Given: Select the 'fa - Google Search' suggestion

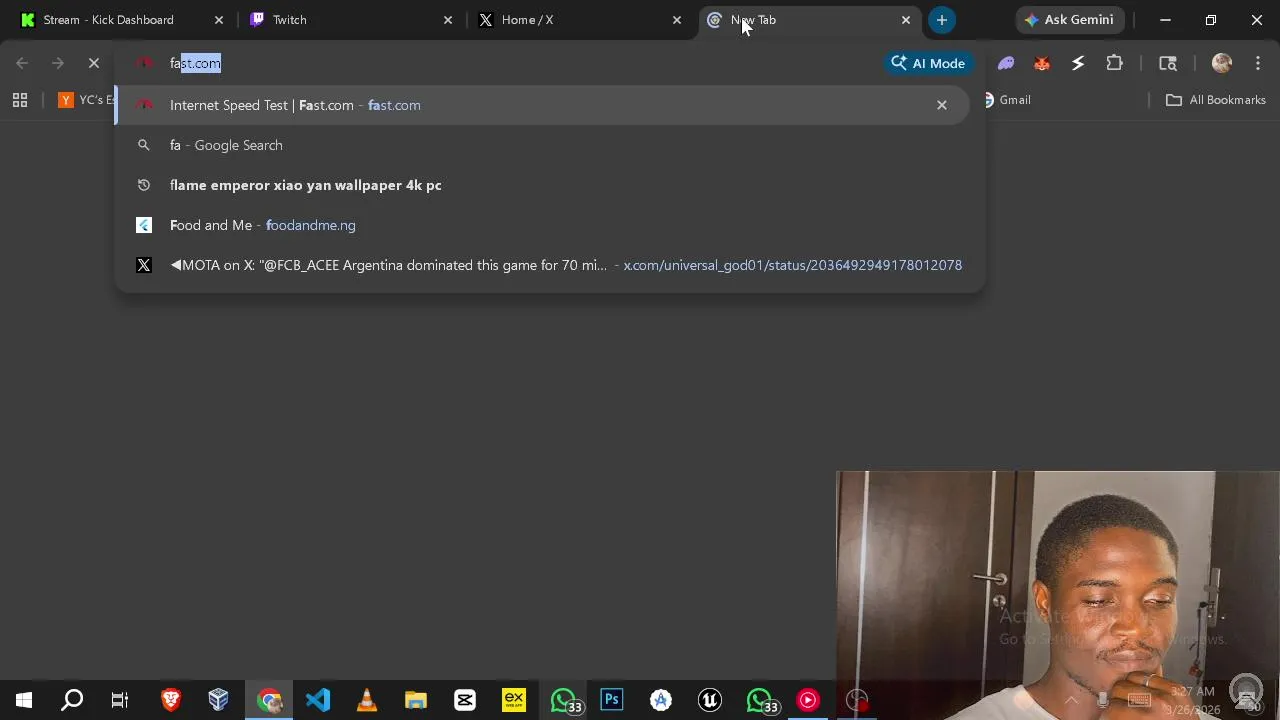Looking at the screenshot, I should tap(543, 145).
